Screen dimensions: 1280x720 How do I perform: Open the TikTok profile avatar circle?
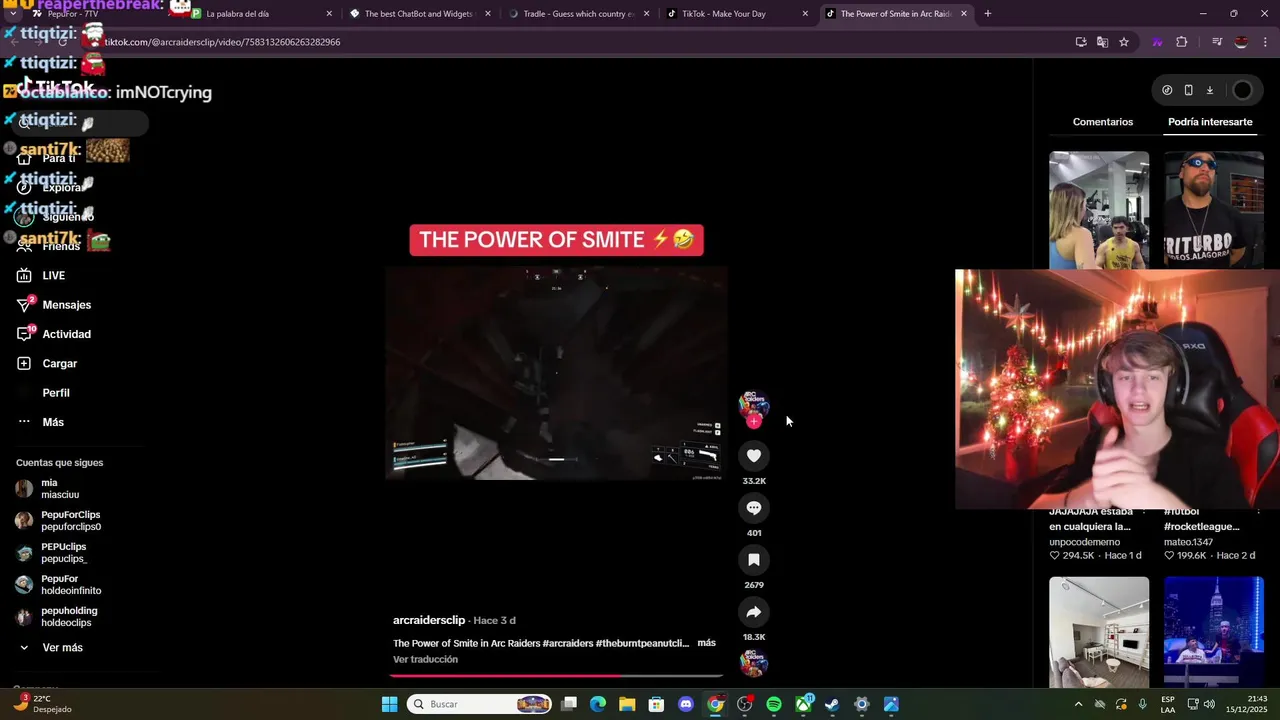(1242, 90)
